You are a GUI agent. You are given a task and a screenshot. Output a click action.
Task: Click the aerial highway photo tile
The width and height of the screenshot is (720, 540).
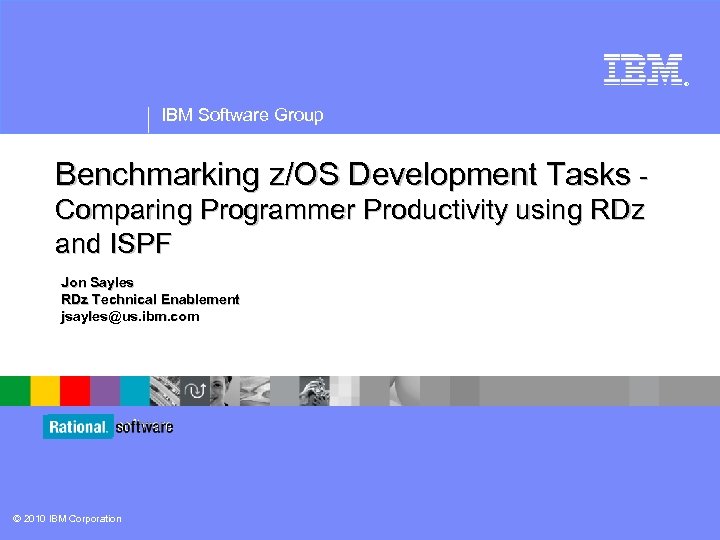(165, 391)
